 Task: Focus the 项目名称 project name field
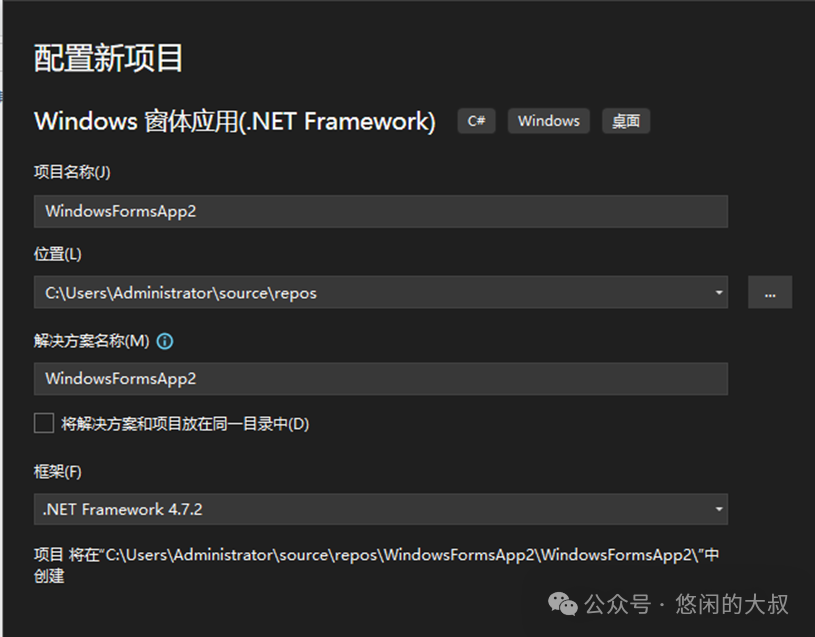(x=380, y=211)
